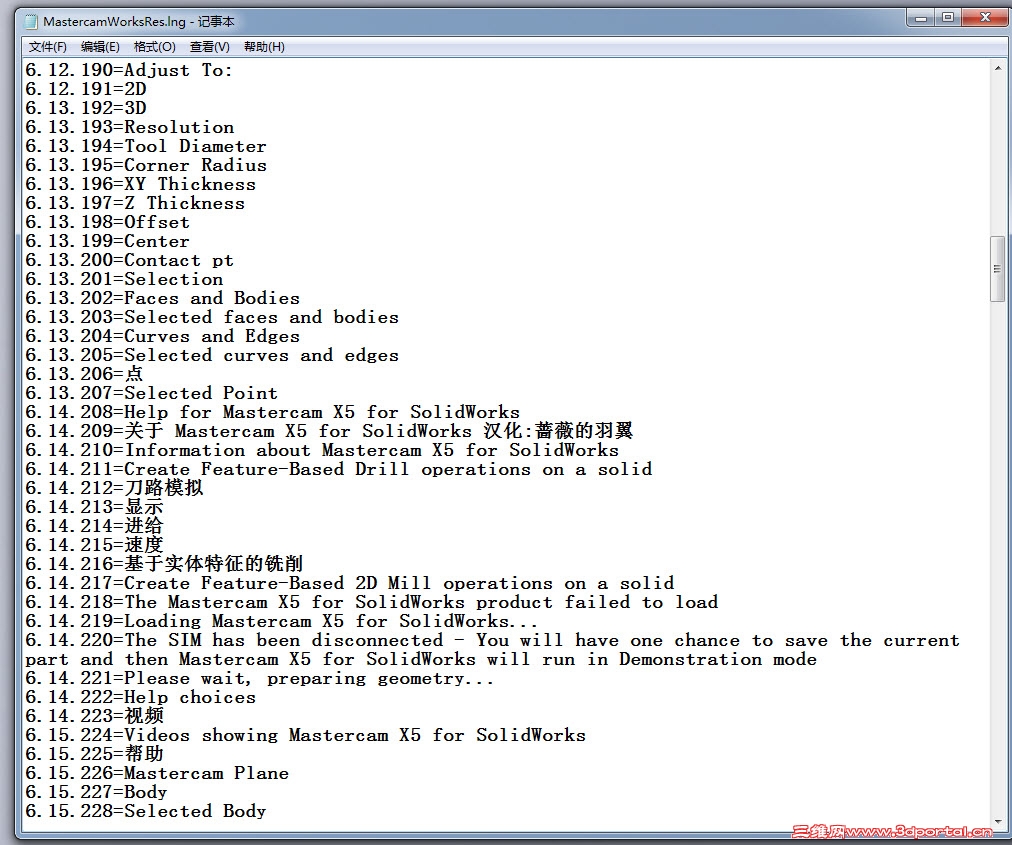Screen dimensions: 1012x845
Task: Click the line 6.13.202=Faces and Bodies
Action: click(163, 298)
